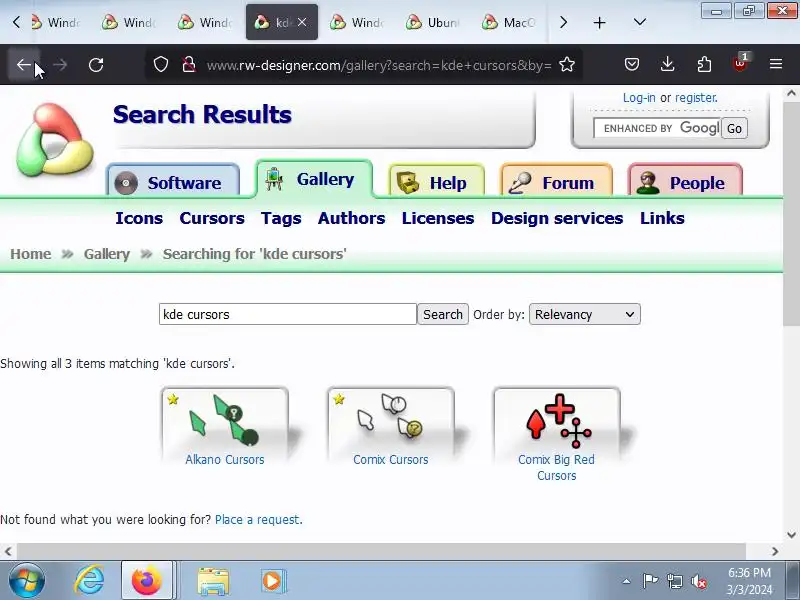Click the Place a request link
Screen dimensions: 800x600
pos(259,519)
